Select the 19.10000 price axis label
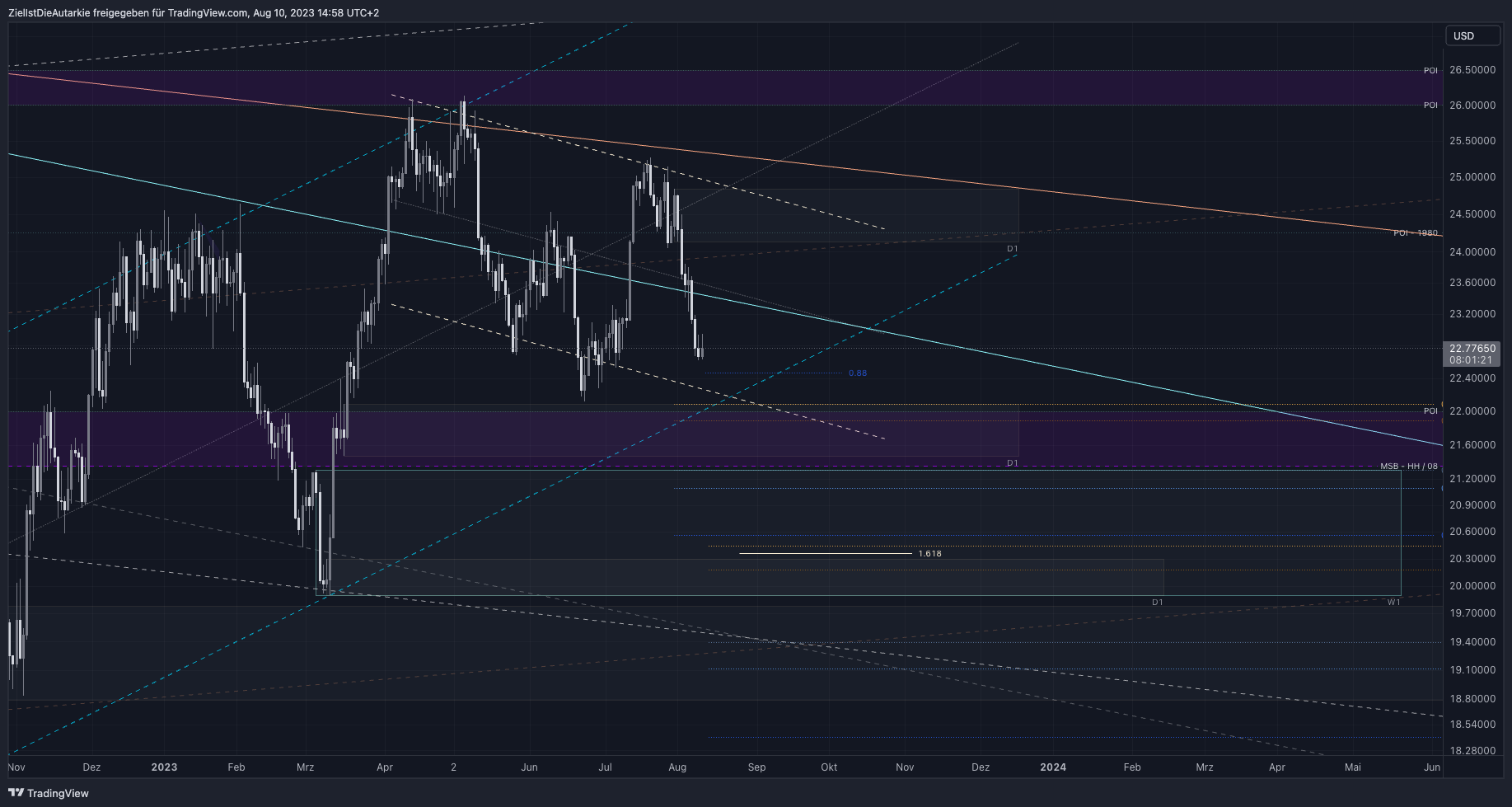The width and height of the screenshot is (1512, 807). [x=1472, y=670]
